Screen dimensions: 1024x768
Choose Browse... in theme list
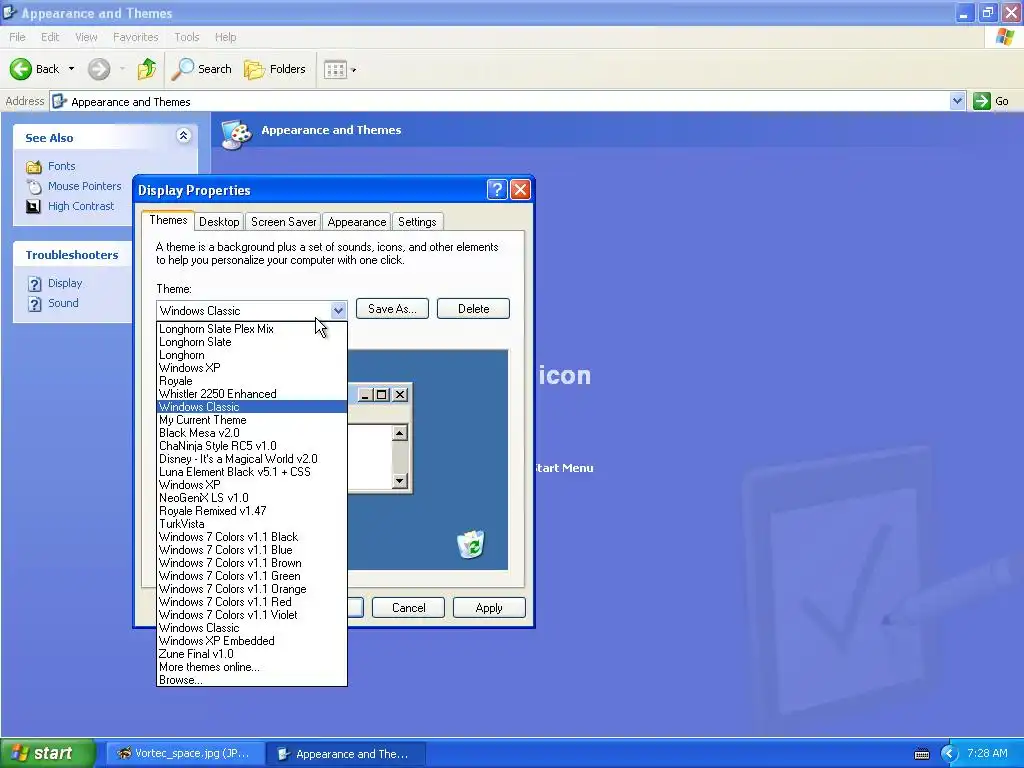pos(251,680)
